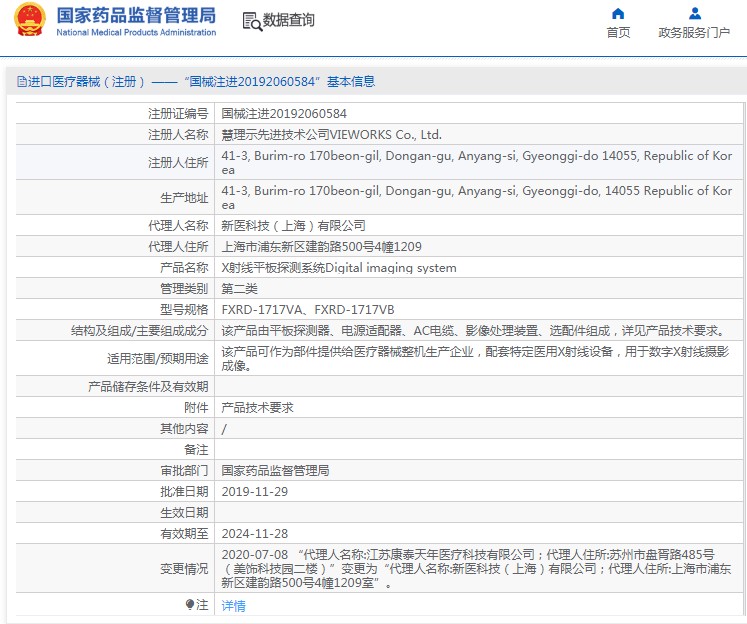The image size is (747, 624).
Task: Click the 生产地址 address value
Action: (x=476, y=198)
